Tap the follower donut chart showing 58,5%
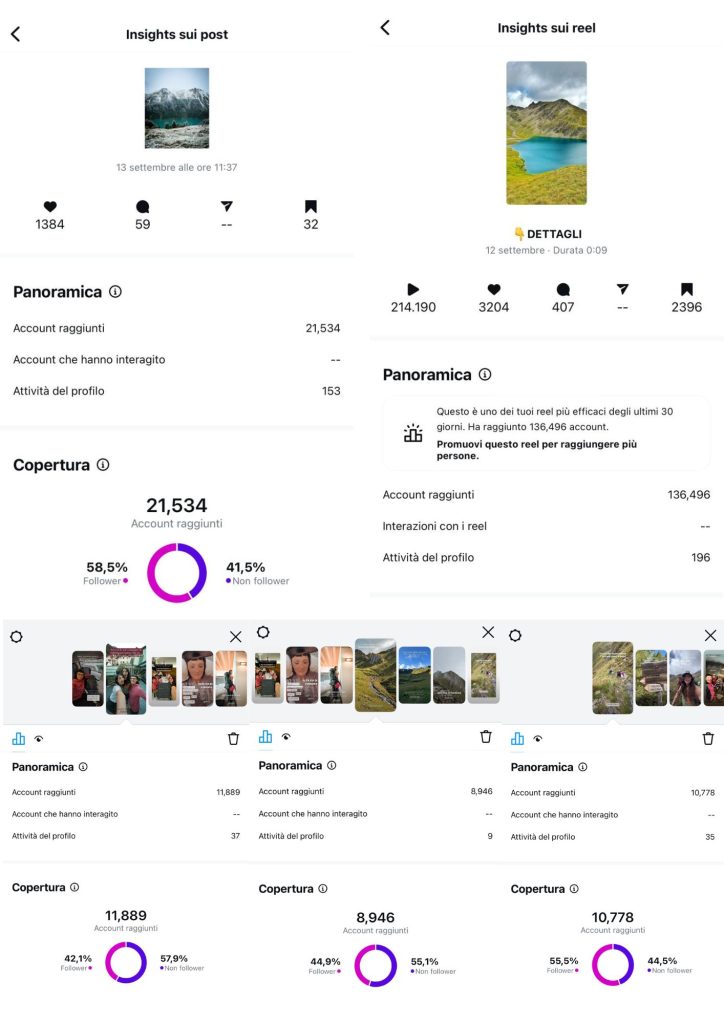 pyautogui.click(x=177, y=573)
